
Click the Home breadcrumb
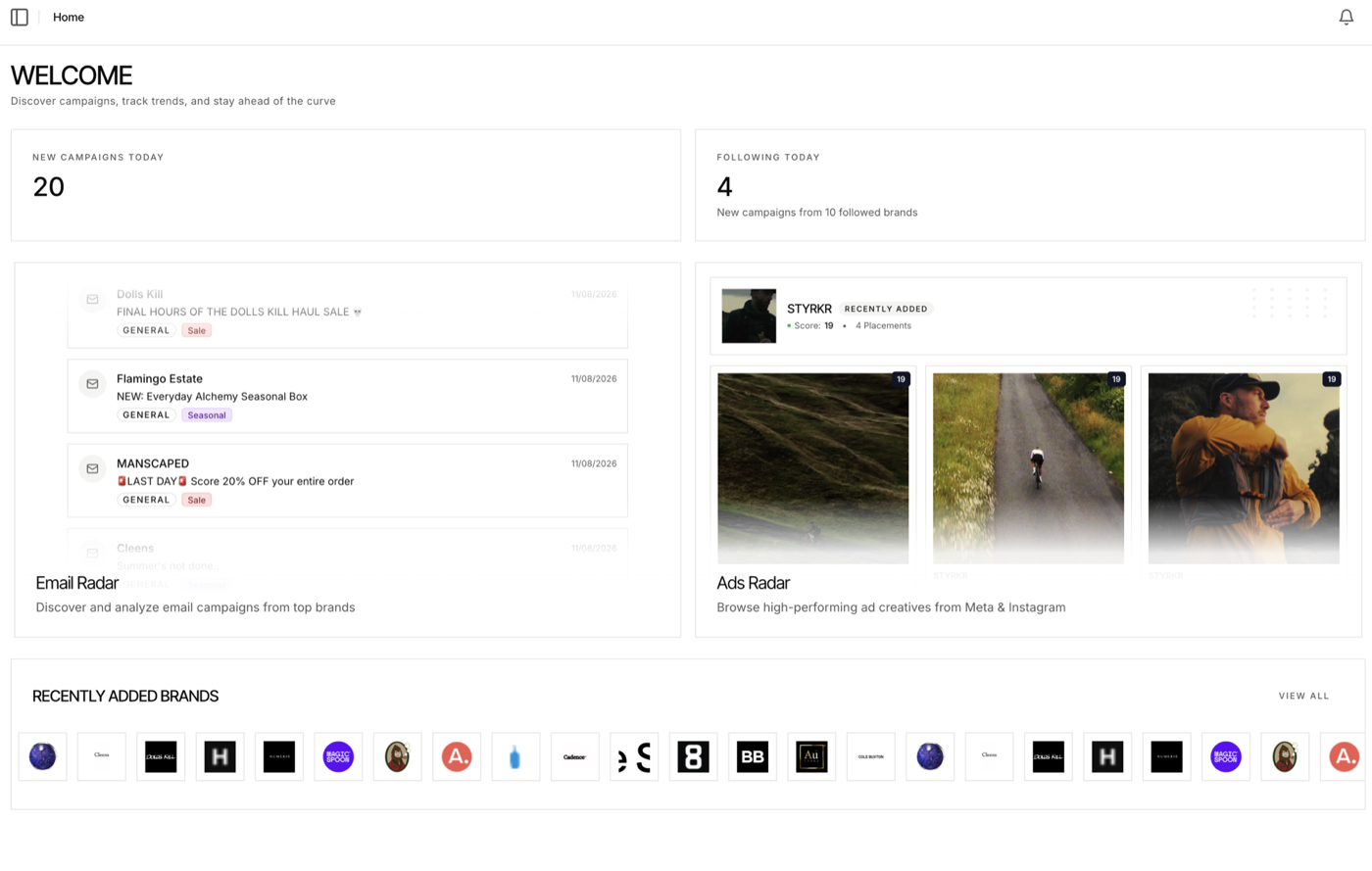click(x=69, y=18)
